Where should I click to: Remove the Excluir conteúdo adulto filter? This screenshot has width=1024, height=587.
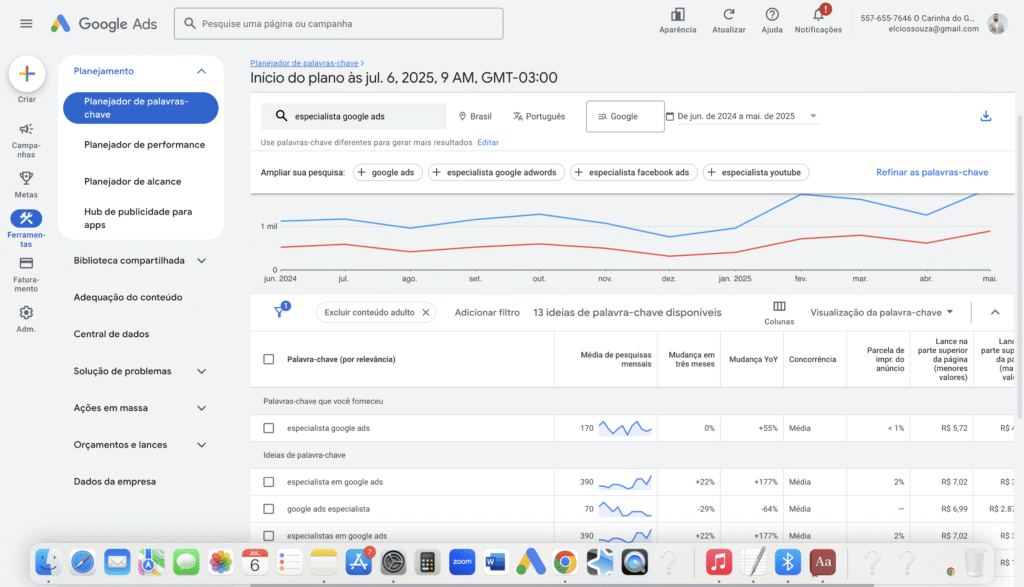[x=426, y=313]
